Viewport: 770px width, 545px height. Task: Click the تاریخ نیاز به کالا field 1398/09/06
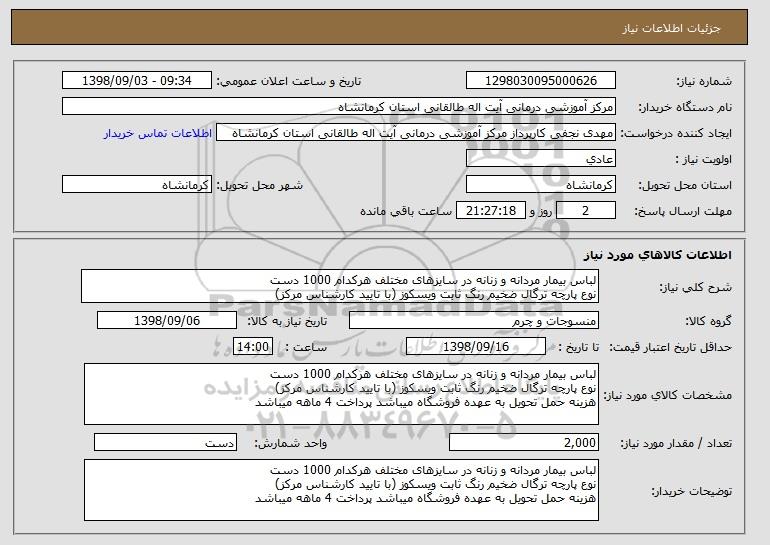pyautogui.click(x=167, y=321)
